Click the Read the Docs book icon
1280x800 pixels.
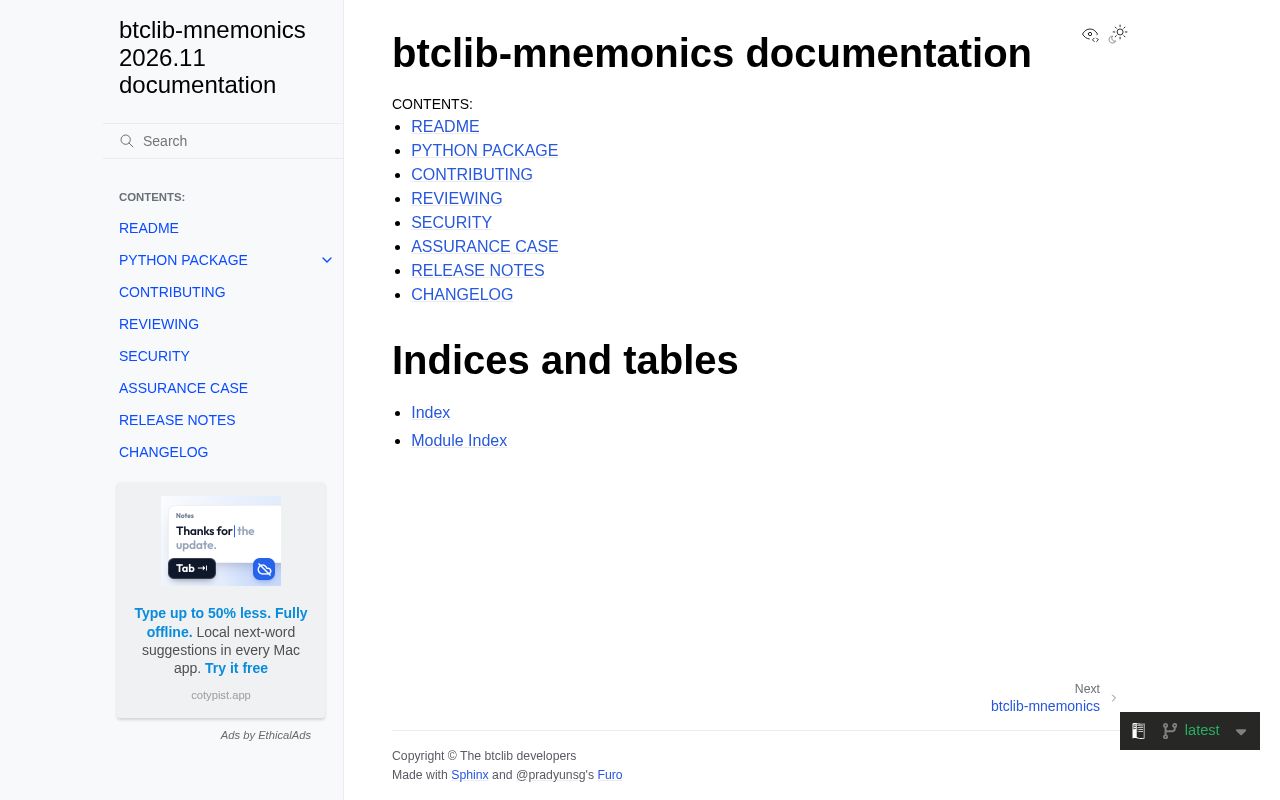(1138, 731)
